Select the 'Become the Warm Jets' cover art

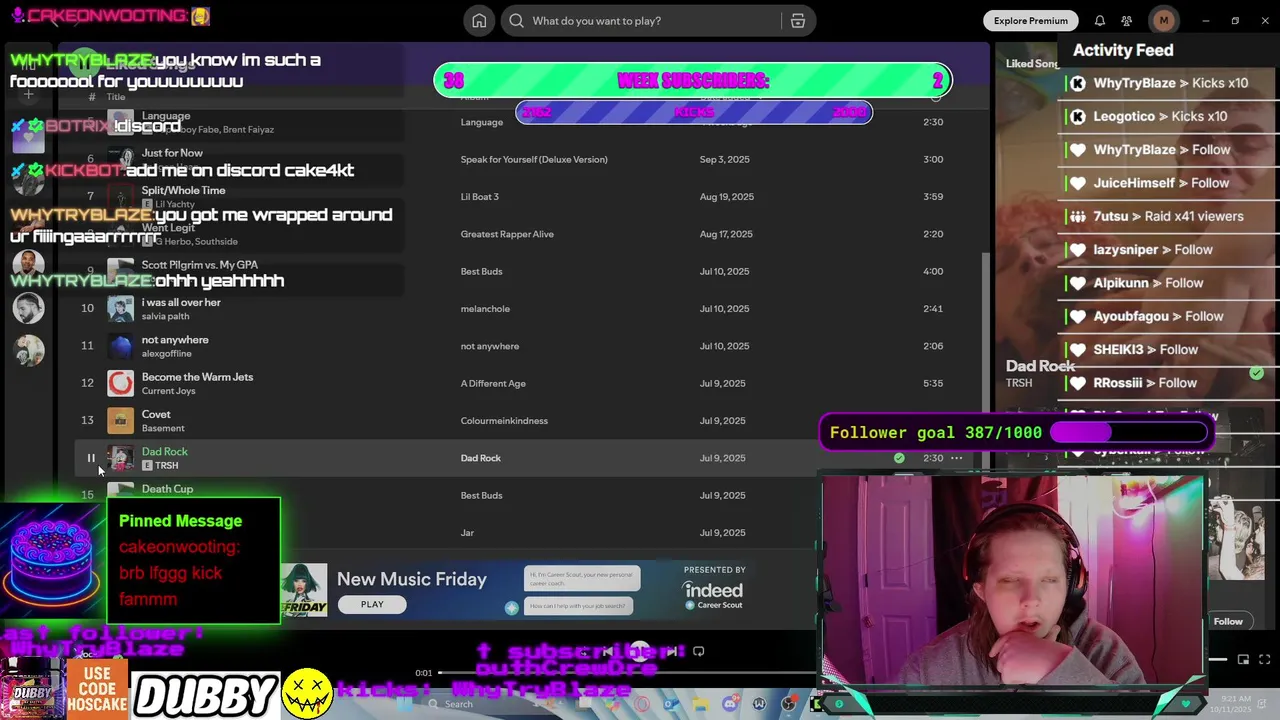coord(120,383)
